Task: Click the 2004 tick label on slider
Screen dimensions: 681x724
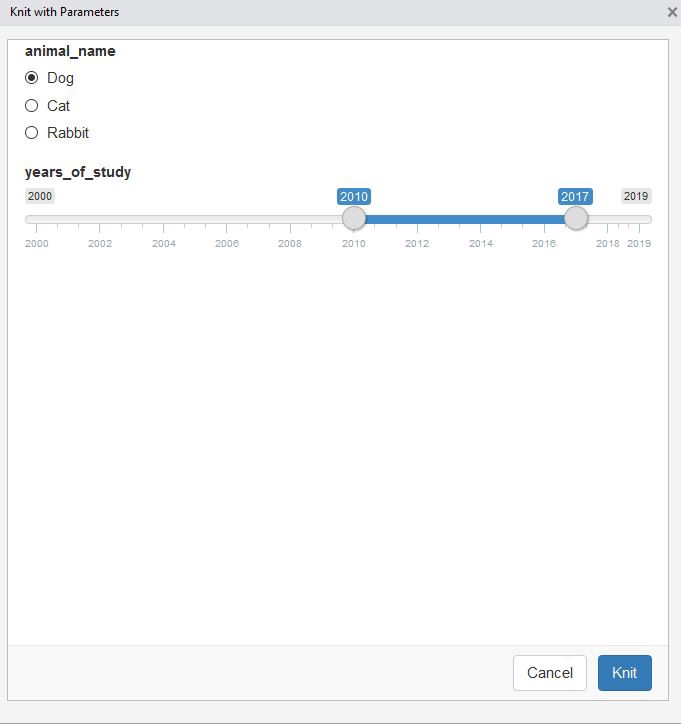Action: pyautogui.click(x=164, y=243)
